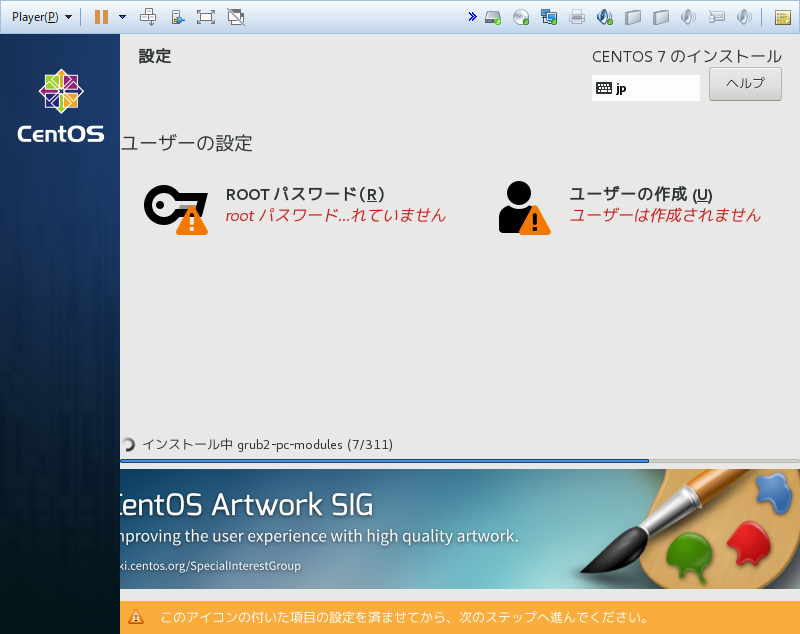Image resolution: width=800 pixels, height=634 pixels.
Task: Click the grayed keyboard device icon
Action: click(716, 17)
